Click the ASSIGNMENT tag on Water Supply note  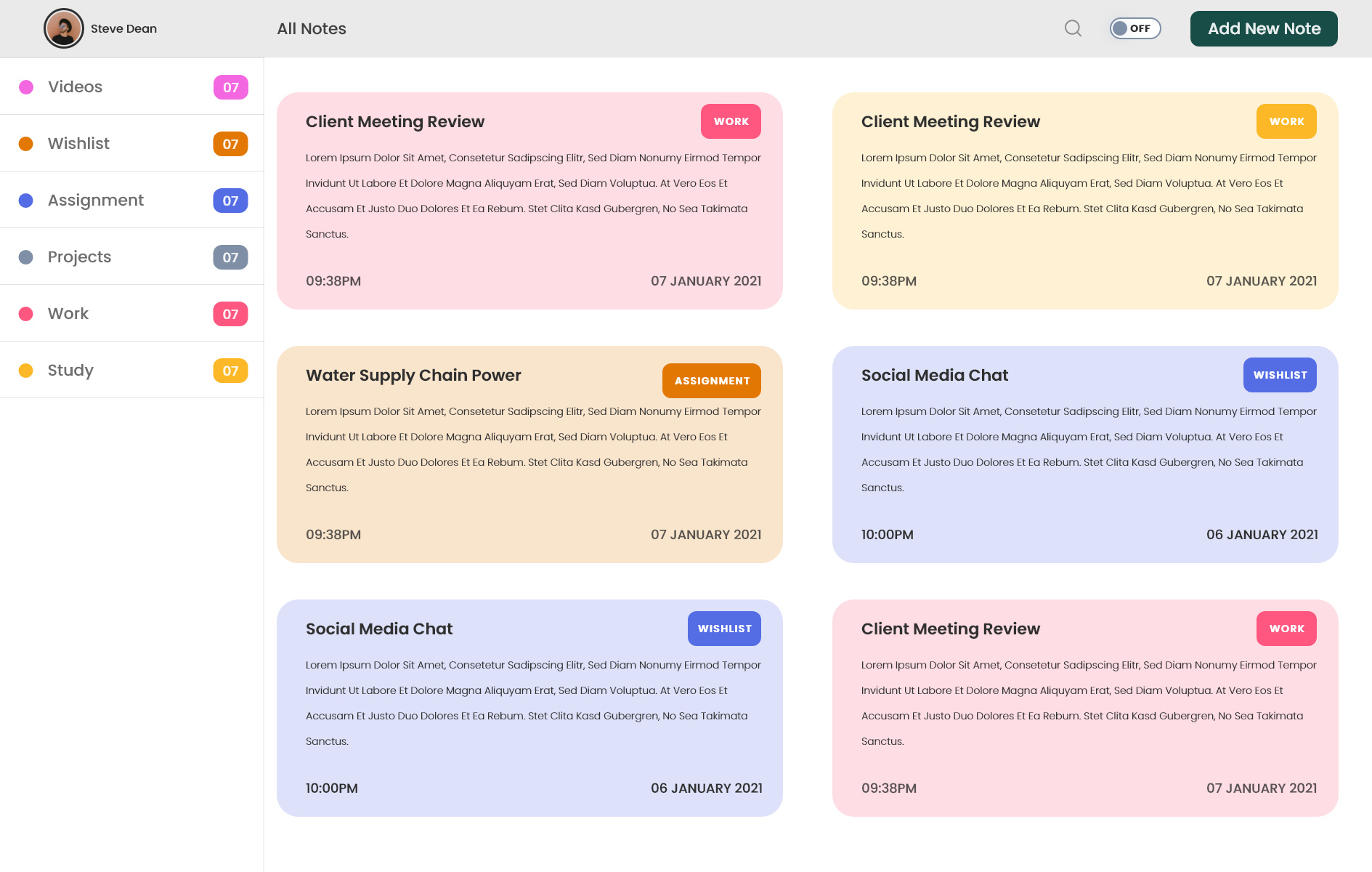click(x=711, y=381)
